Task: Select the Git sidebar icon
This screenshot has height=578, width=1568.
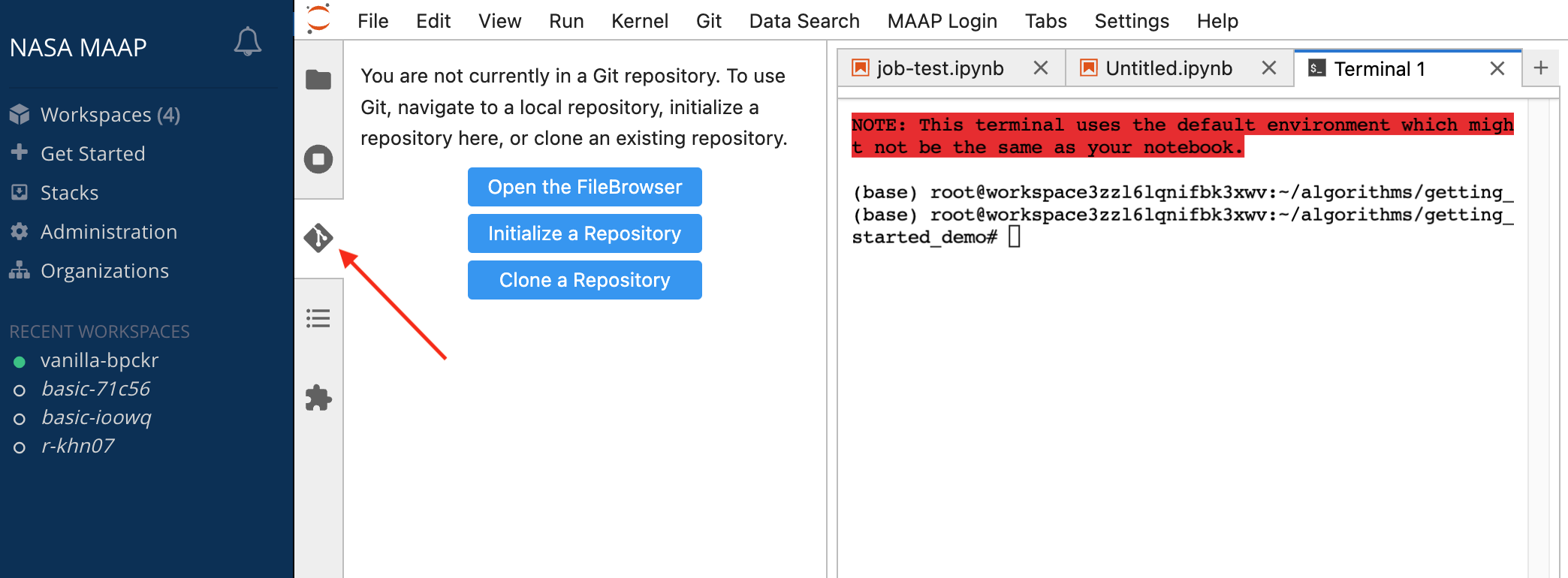Action: pyautogui.click(x=318, y=238)
